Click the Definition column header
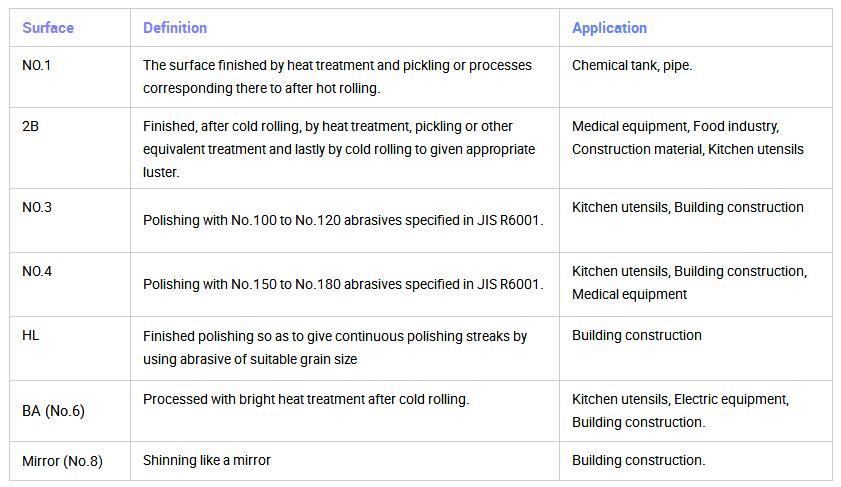 [345, 27]
